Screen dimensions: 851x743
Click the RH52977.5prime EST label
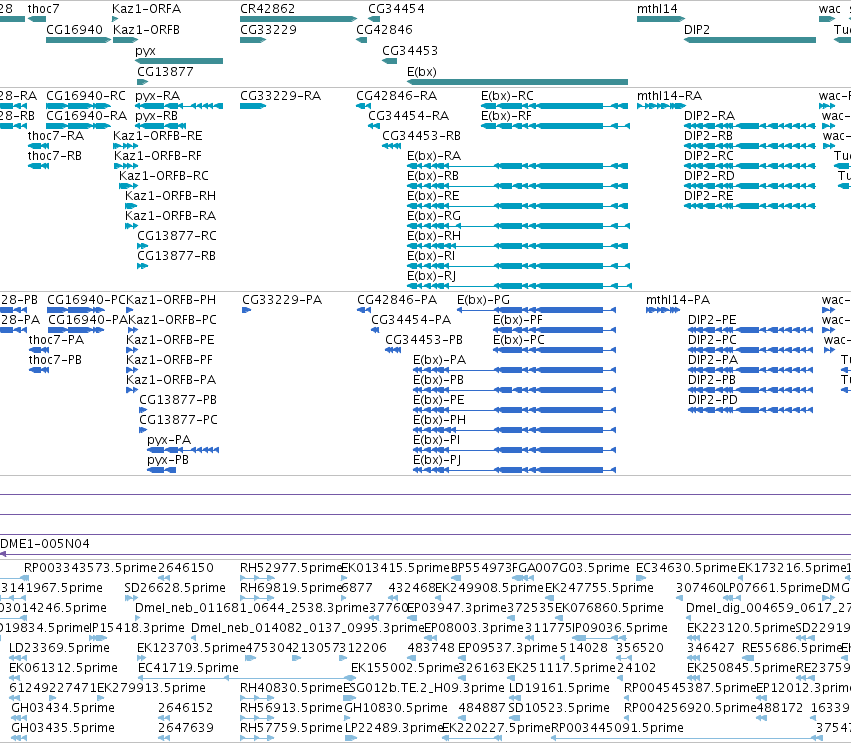pos(291,568)
